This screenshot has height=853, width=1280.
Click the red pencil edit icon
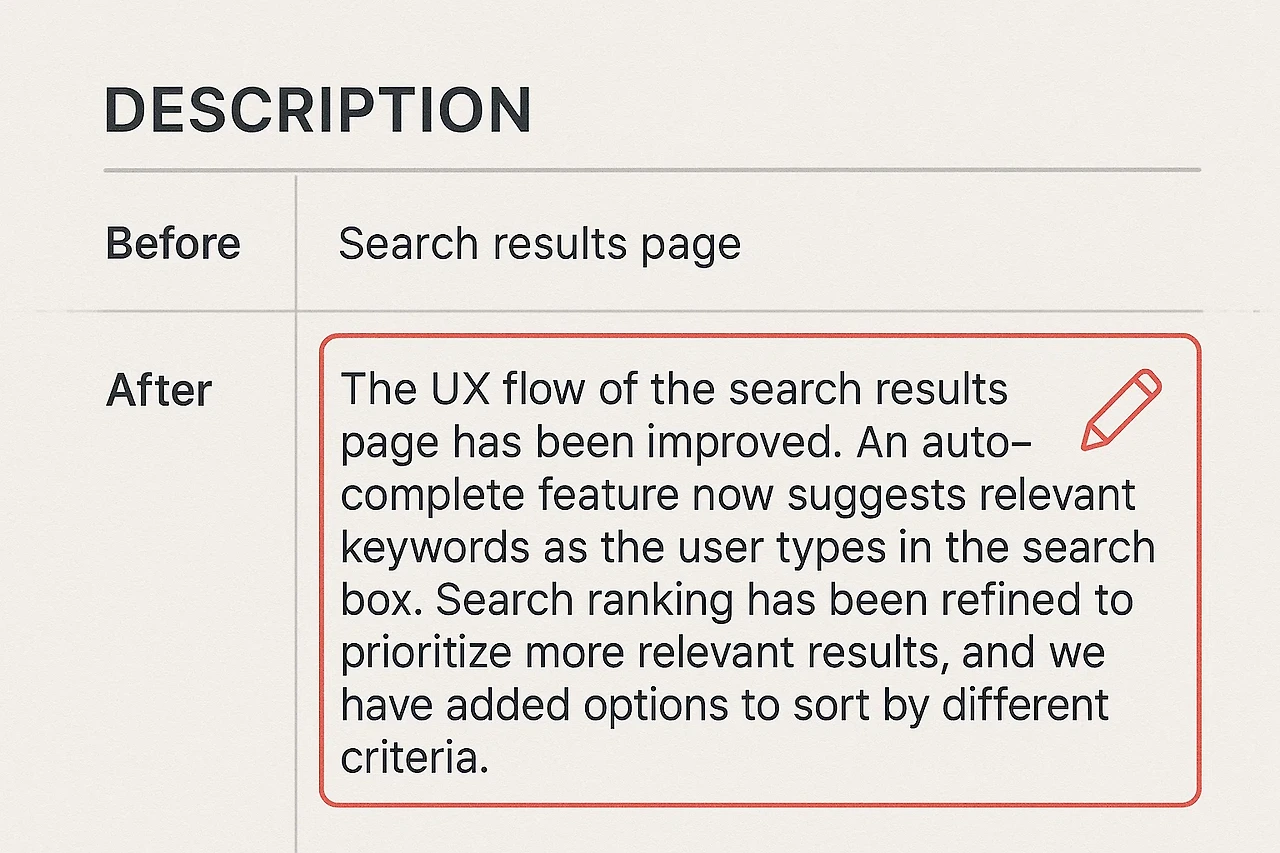[1121, 409]
